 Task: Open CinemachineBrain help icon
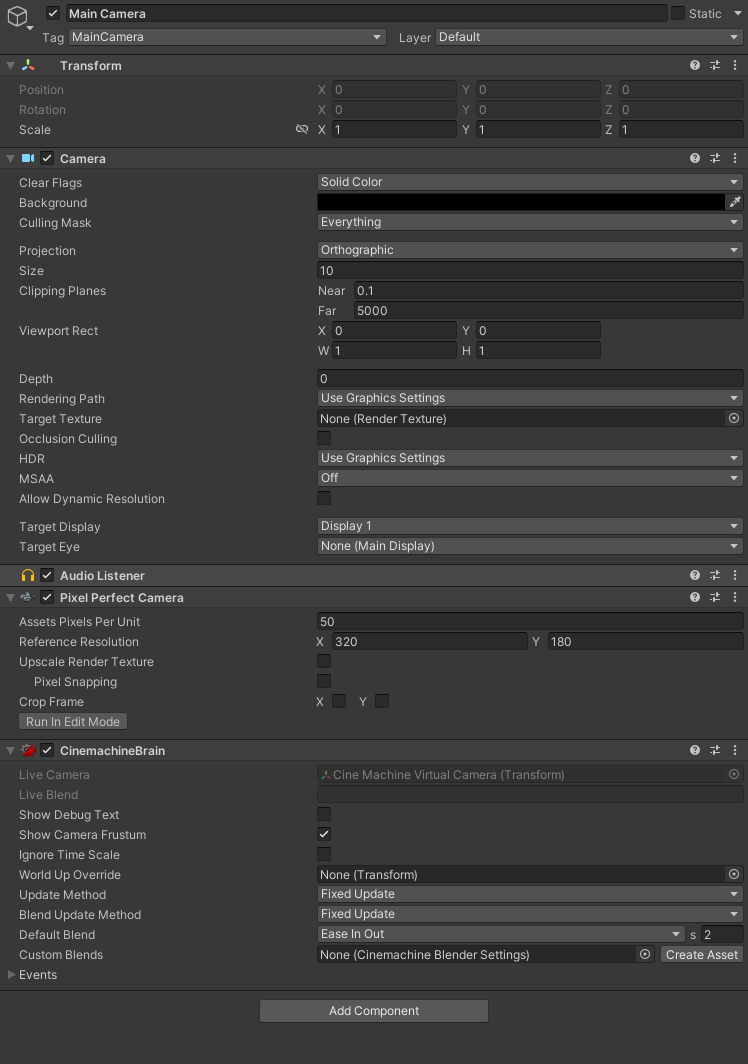(694, 750)
